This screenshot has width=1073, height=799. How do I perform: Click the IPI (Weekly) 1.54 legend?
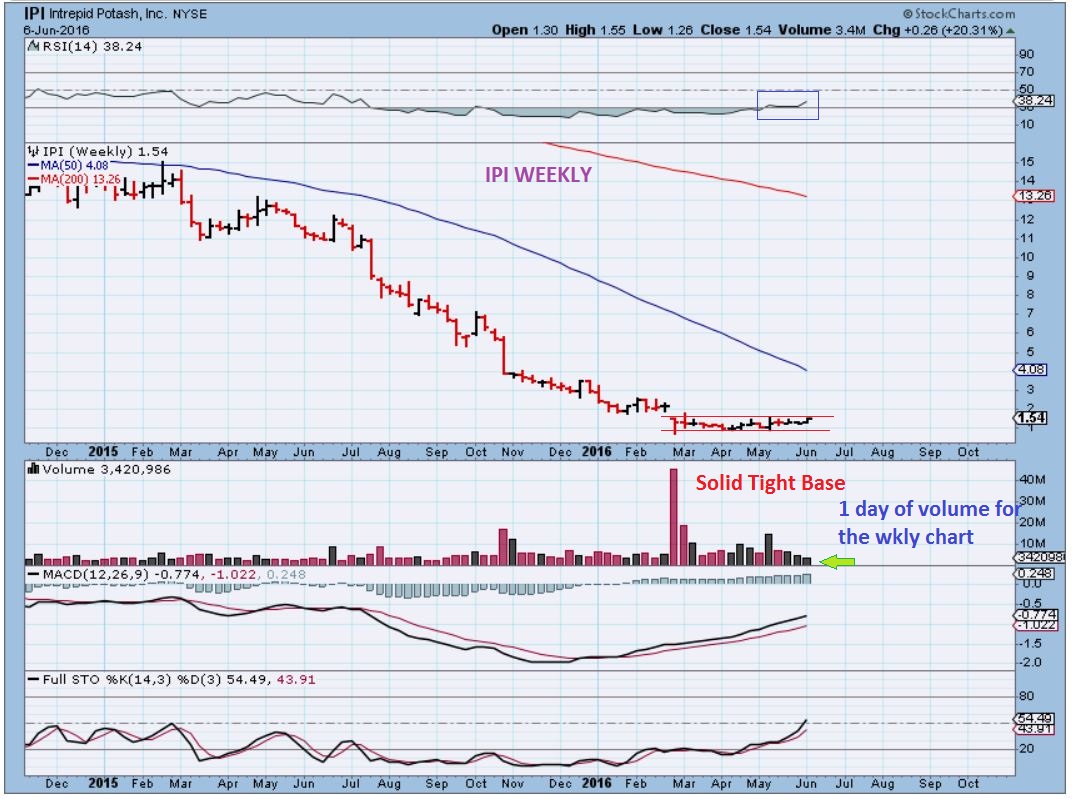tap(105, 151)
